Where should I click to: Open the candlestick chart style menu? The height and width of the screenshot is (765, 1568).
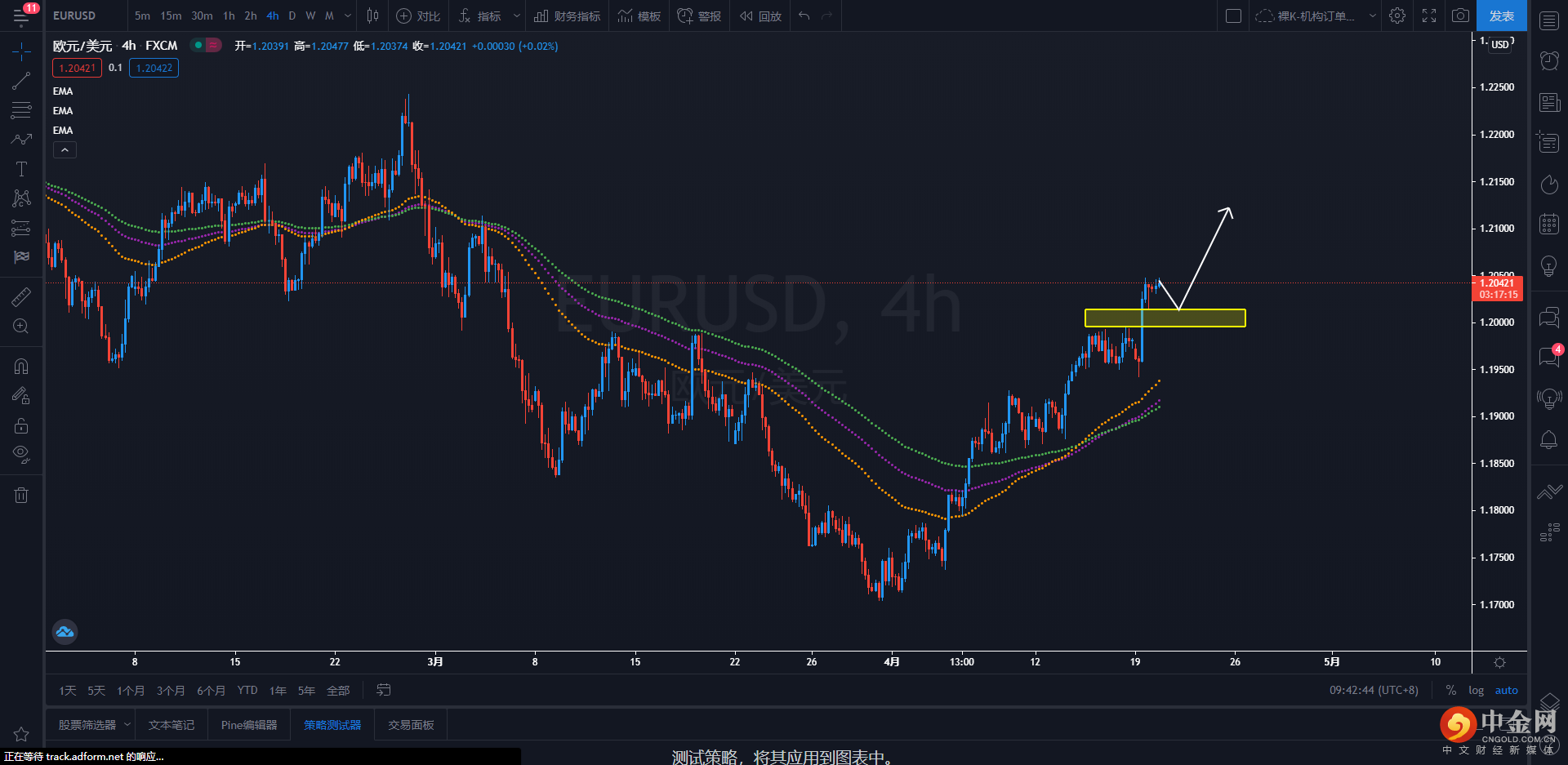(372, 16)
